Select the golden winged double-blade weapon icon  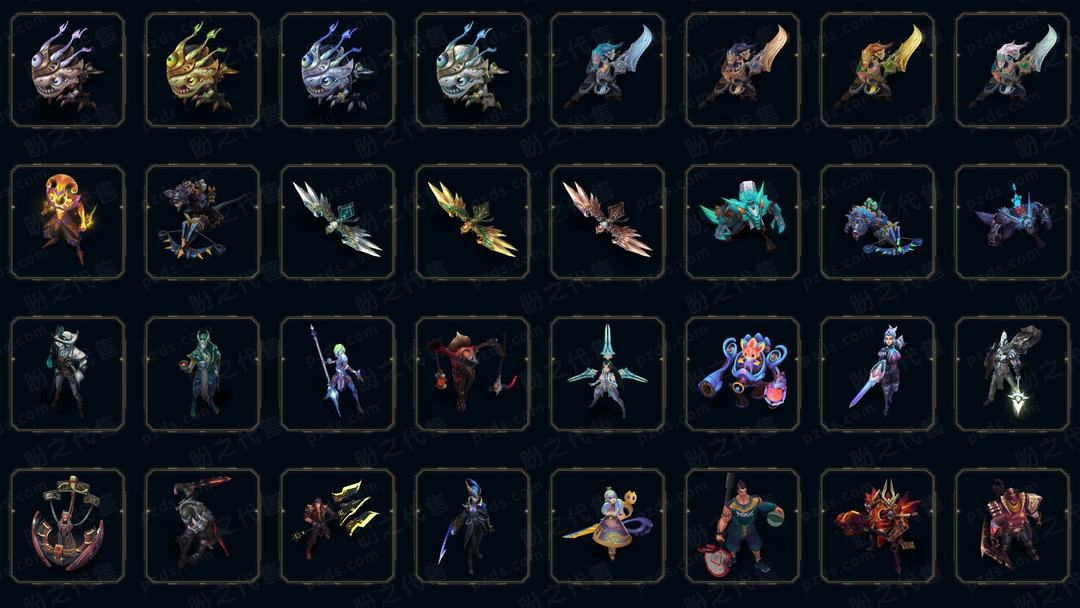(x=472, y=222)
